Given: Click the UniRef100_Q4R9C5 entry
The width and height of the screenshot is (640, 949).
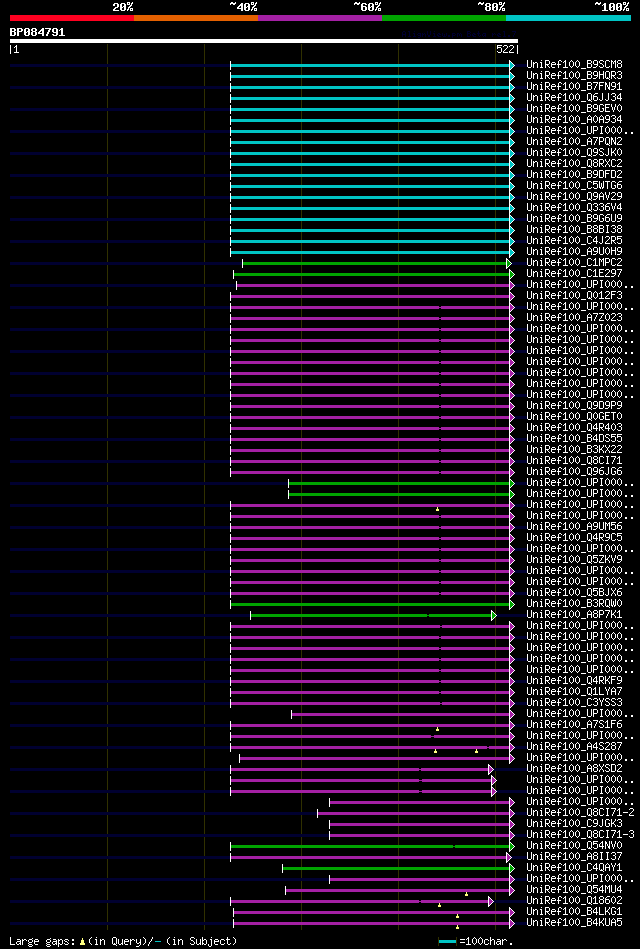Looking at the screenshot, I should [574, 538].
